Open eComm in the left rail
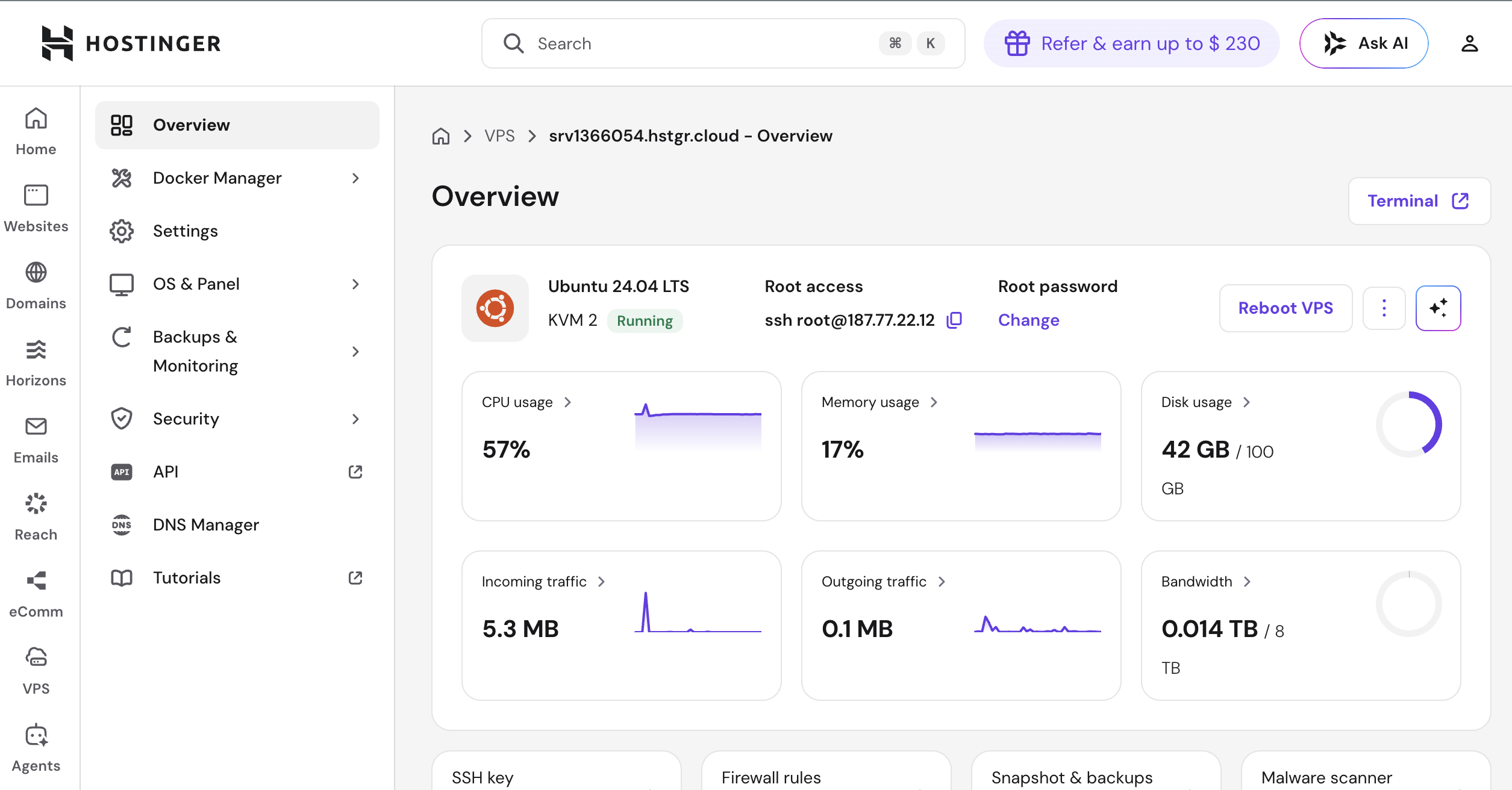Screen dimensions: 1512x790 [x=36, y=594]
